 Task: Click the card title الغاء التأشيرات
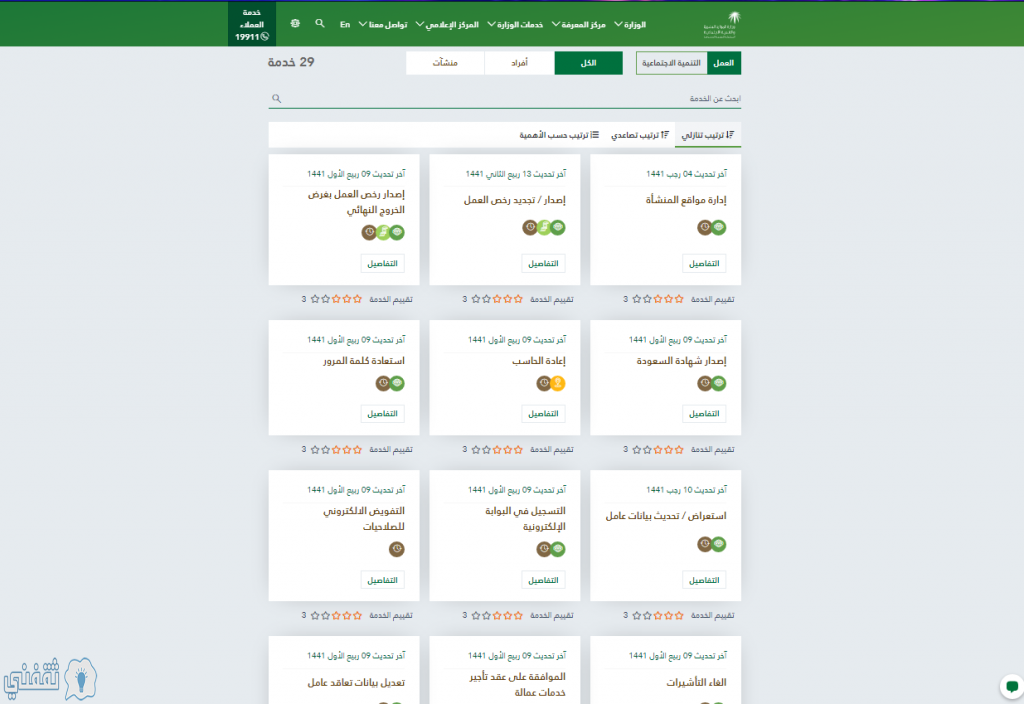click(696, 682)
